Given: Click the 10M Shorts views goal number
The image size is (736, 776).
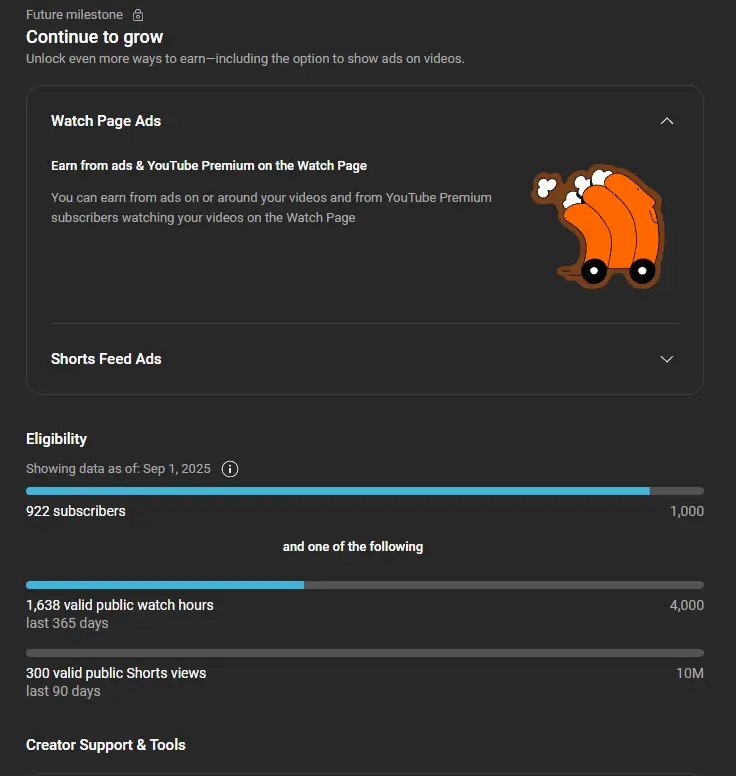Looking at the screenshot, I should click(x=690, y=673).
